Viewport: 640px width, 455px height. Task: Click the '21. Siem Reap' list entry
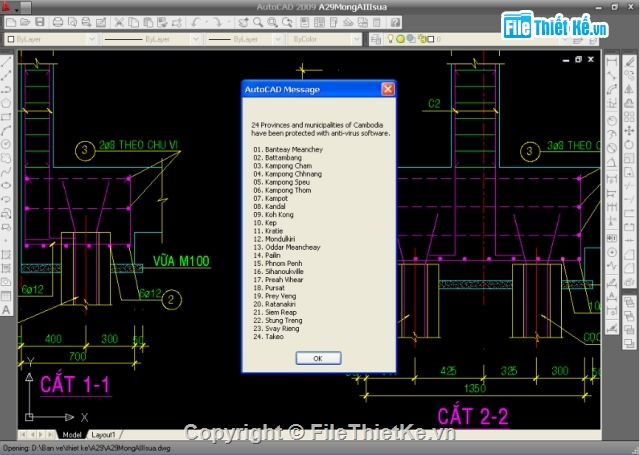point(275,312)
